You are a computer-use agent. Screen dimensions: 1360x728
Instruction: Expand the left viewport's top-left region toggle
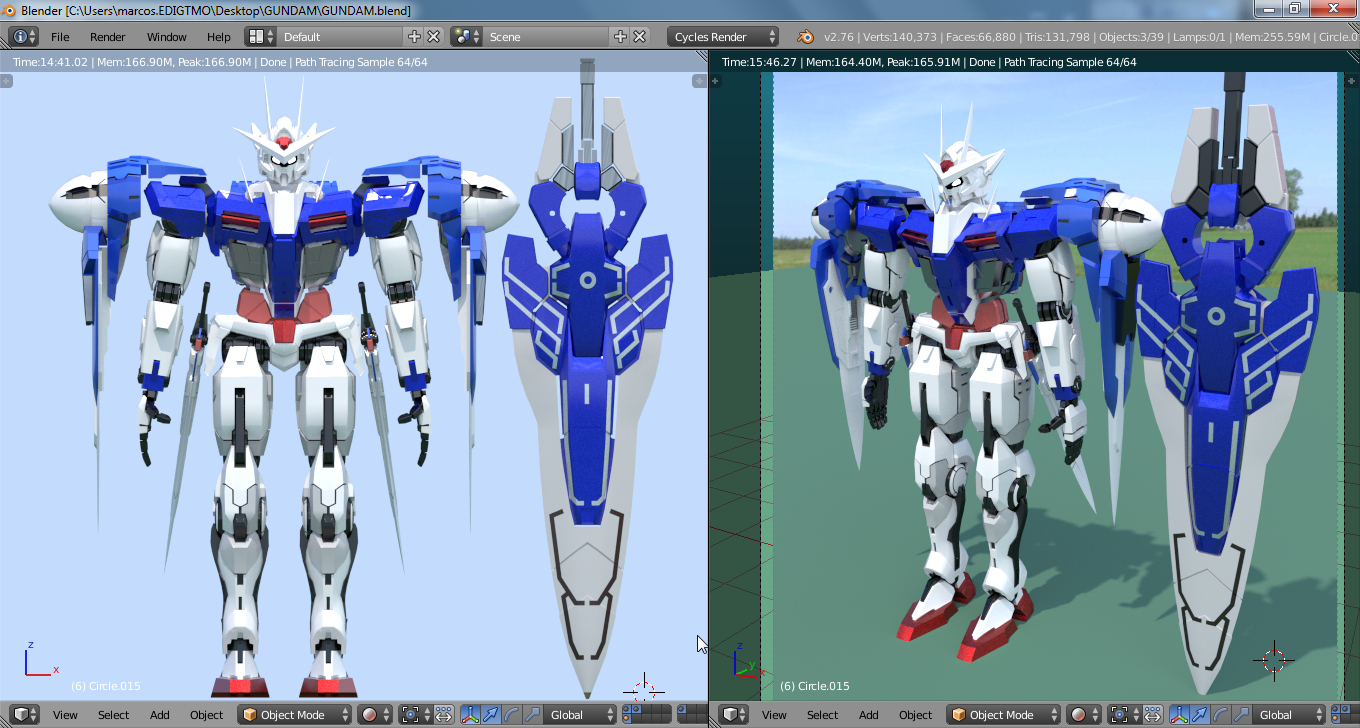(6, 81)
